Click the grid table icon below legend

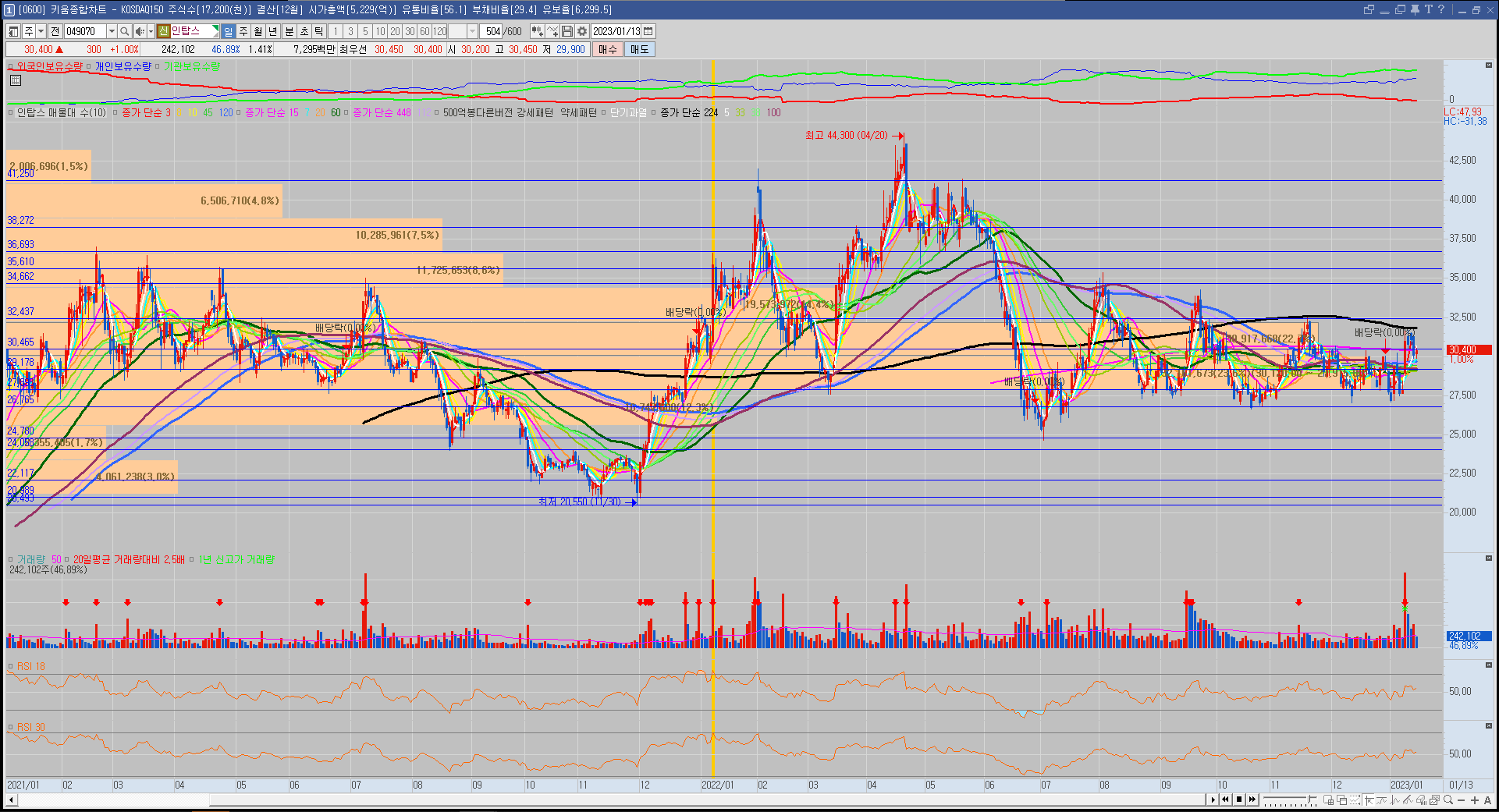[16, 80]
